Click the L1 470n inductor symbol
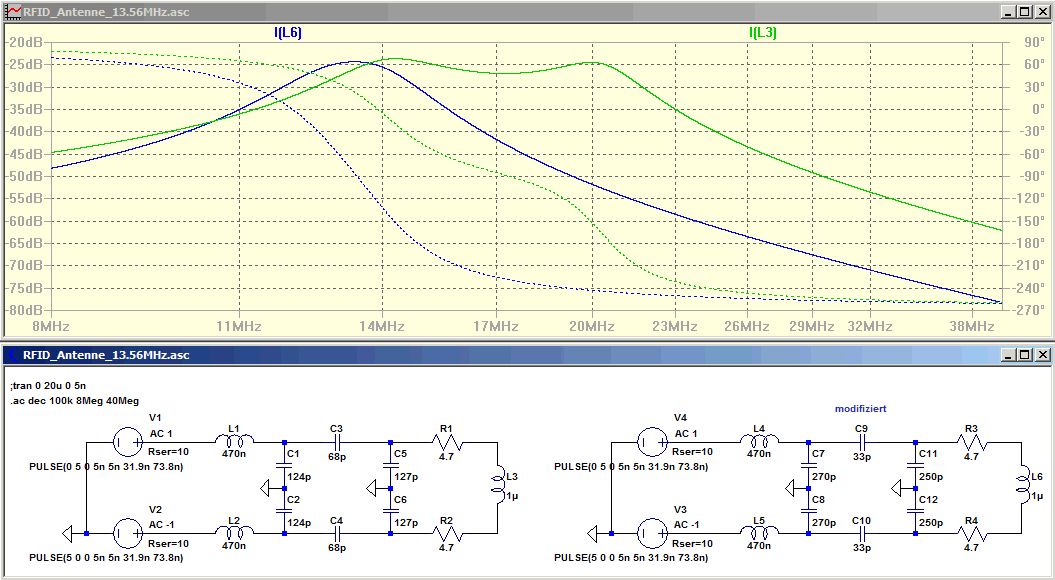The width and height of the screenshot is (1055, 580). coord(237,439)
